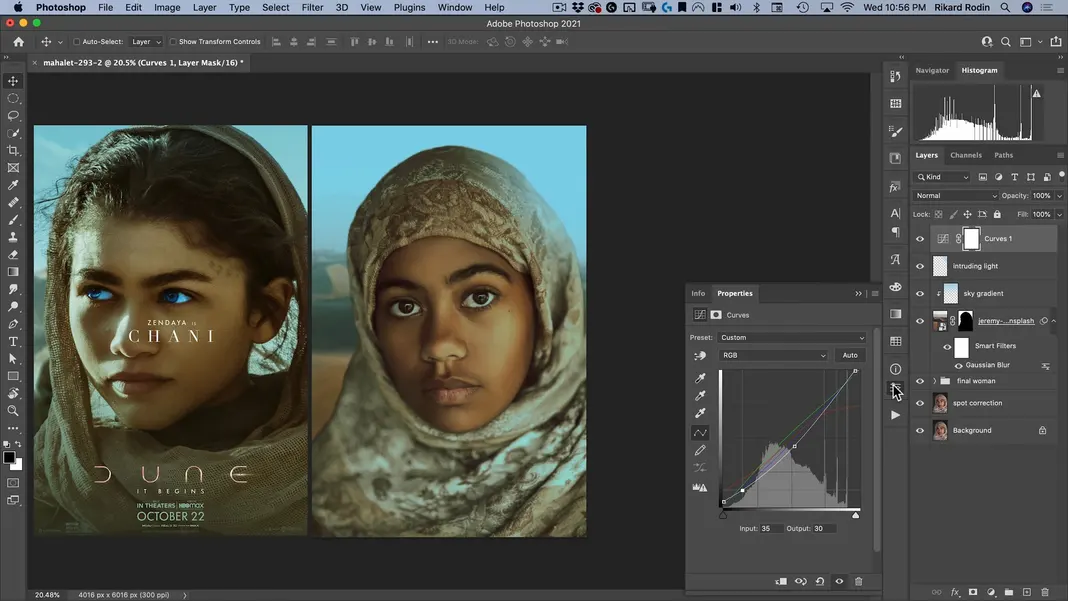This screenshot has width=1068, height=601.
Task: Open the Preset Custom dropdown
Action: [x=791, y=337]
